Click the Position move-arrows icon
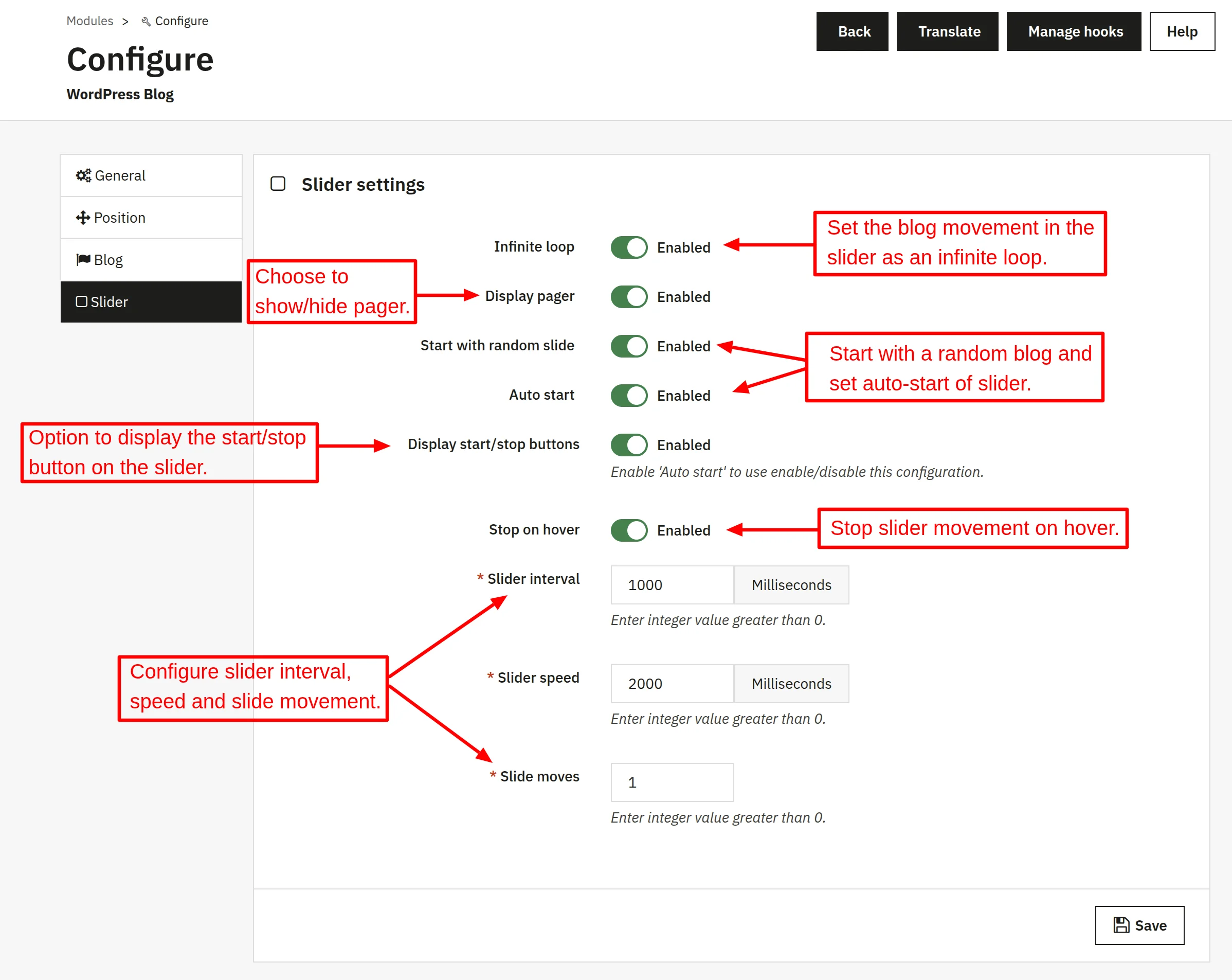 coord(83,217)
